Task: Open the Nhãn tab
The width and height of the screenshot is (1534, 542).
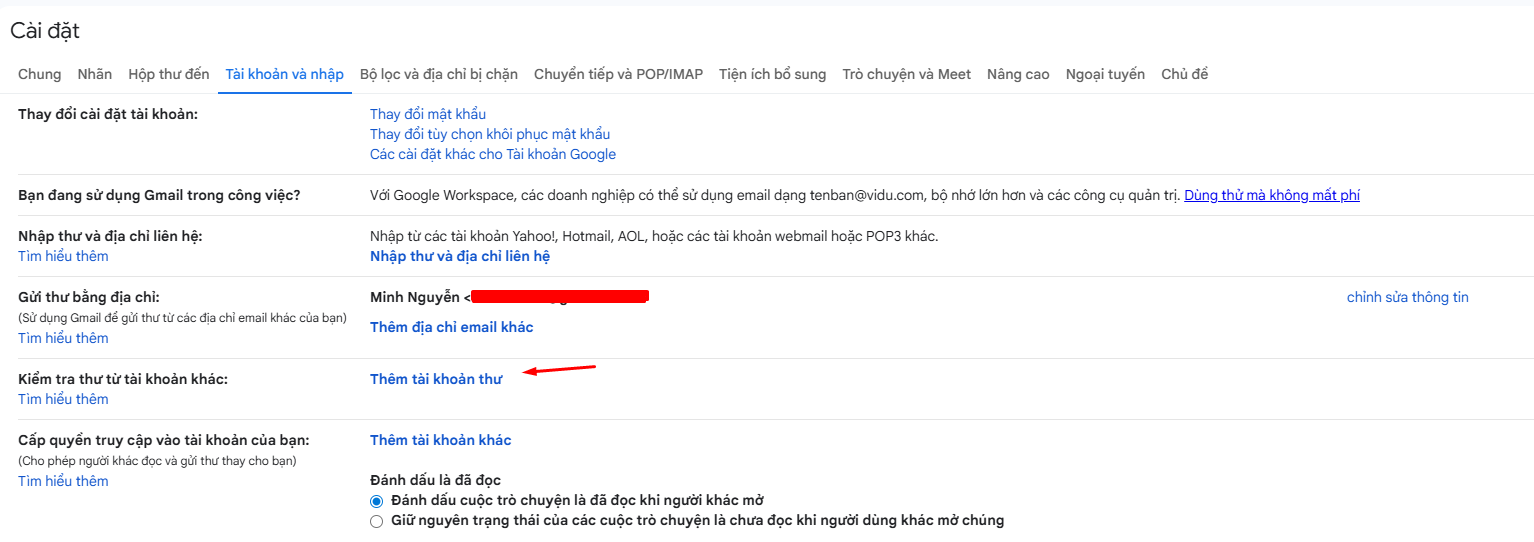Action: tap(95, 74)
